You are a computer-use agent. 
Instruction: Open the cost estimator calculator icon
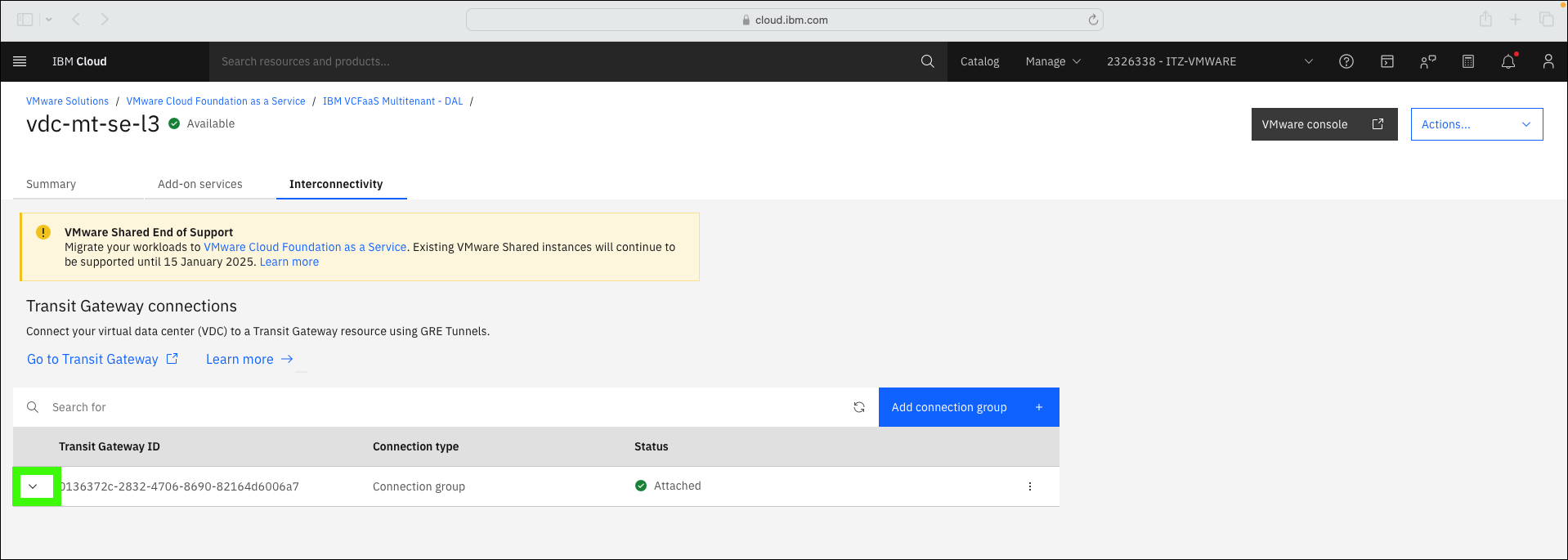(1468, 61)
